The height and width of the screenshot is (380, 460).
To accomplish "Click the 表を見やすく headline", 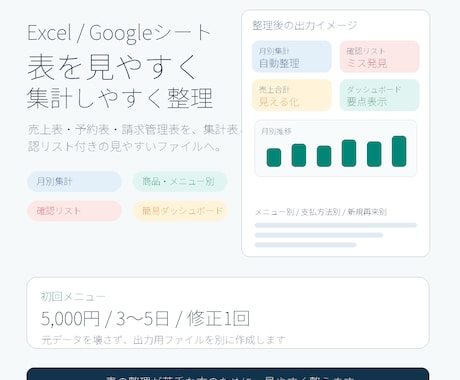I will tap(112, 67).
